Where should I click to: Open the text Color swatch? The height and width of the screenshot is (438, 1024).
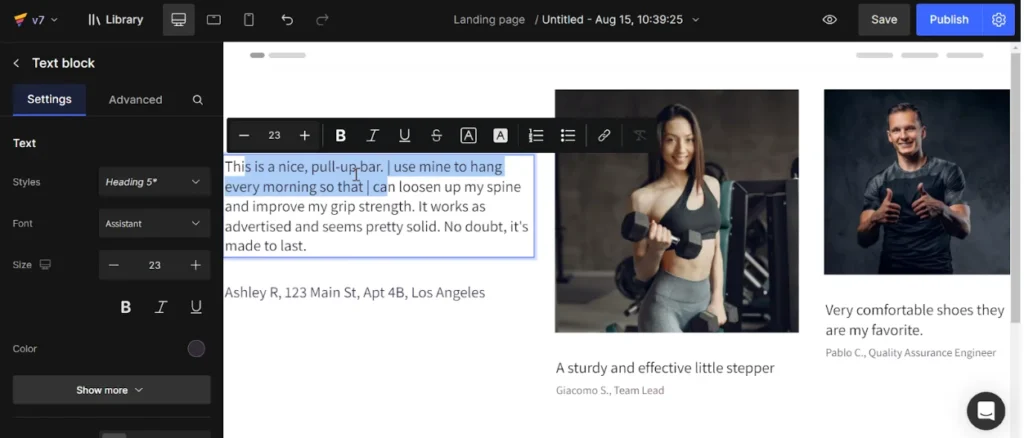click(x=196, y=349)
